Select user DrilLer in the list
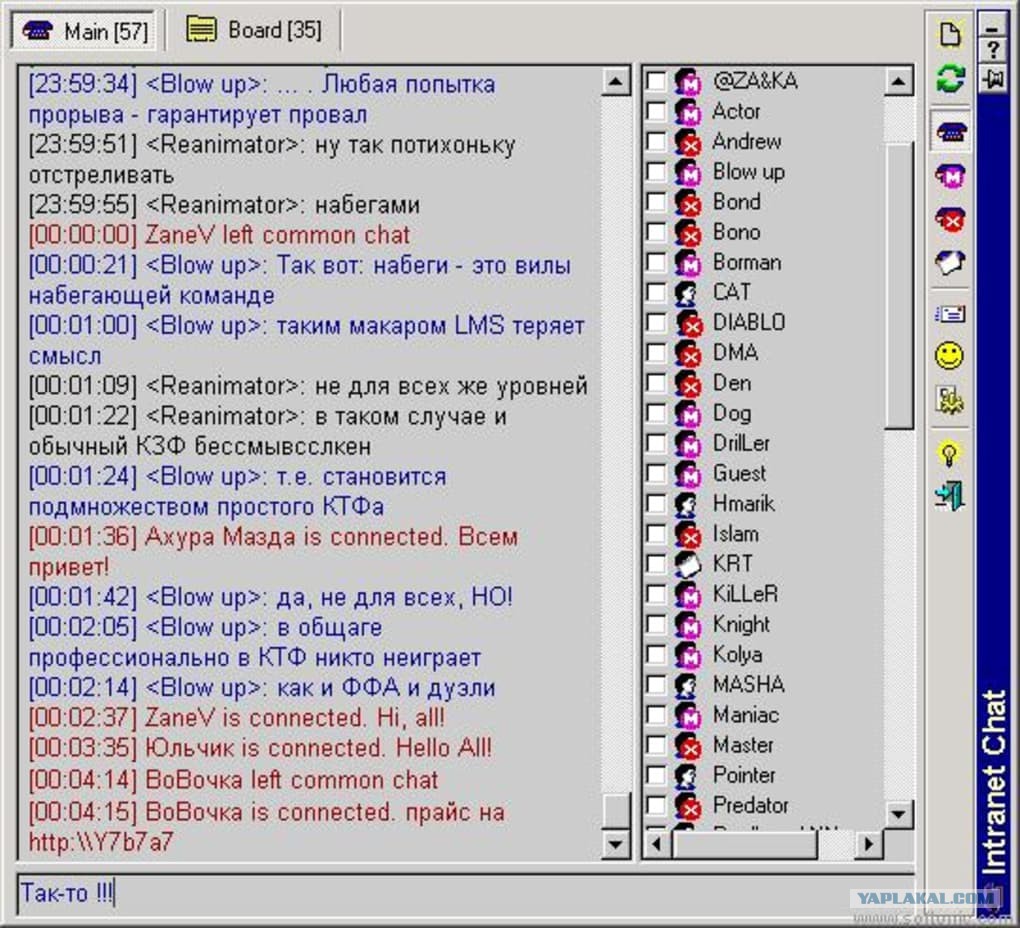 click(x=742, y=444)
